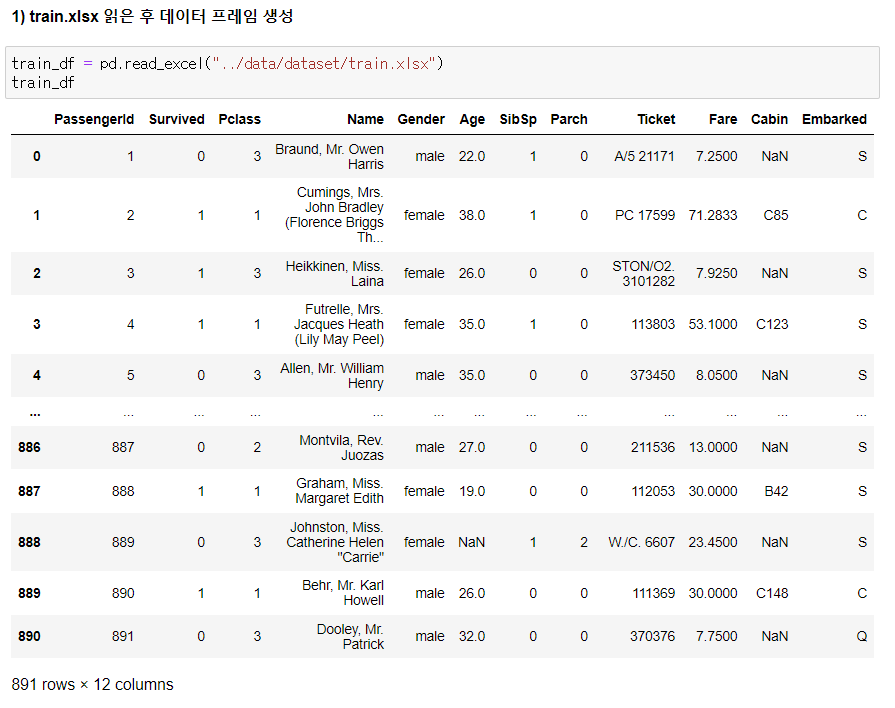Click row index label 890
Image resolution: width=895 pixels, height=708 pixels.
click(x=29, y=636)
